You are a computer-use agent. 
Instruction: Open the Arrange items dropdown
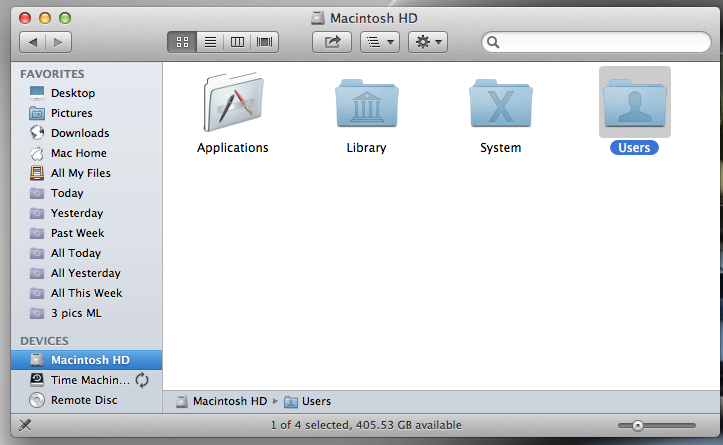[380, 42]
